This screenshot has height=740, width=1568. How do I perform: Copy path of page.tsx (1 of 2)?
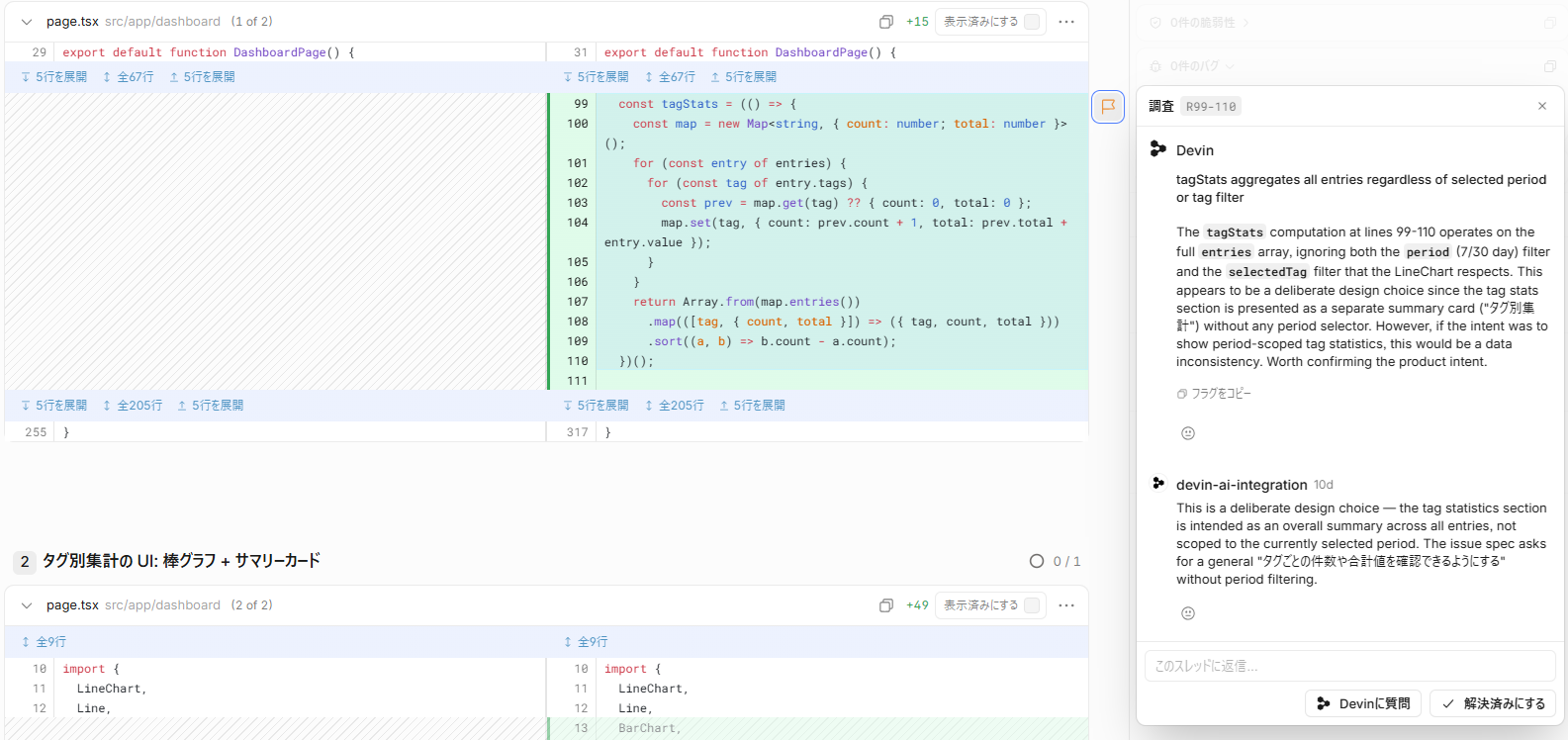point(886,22)
